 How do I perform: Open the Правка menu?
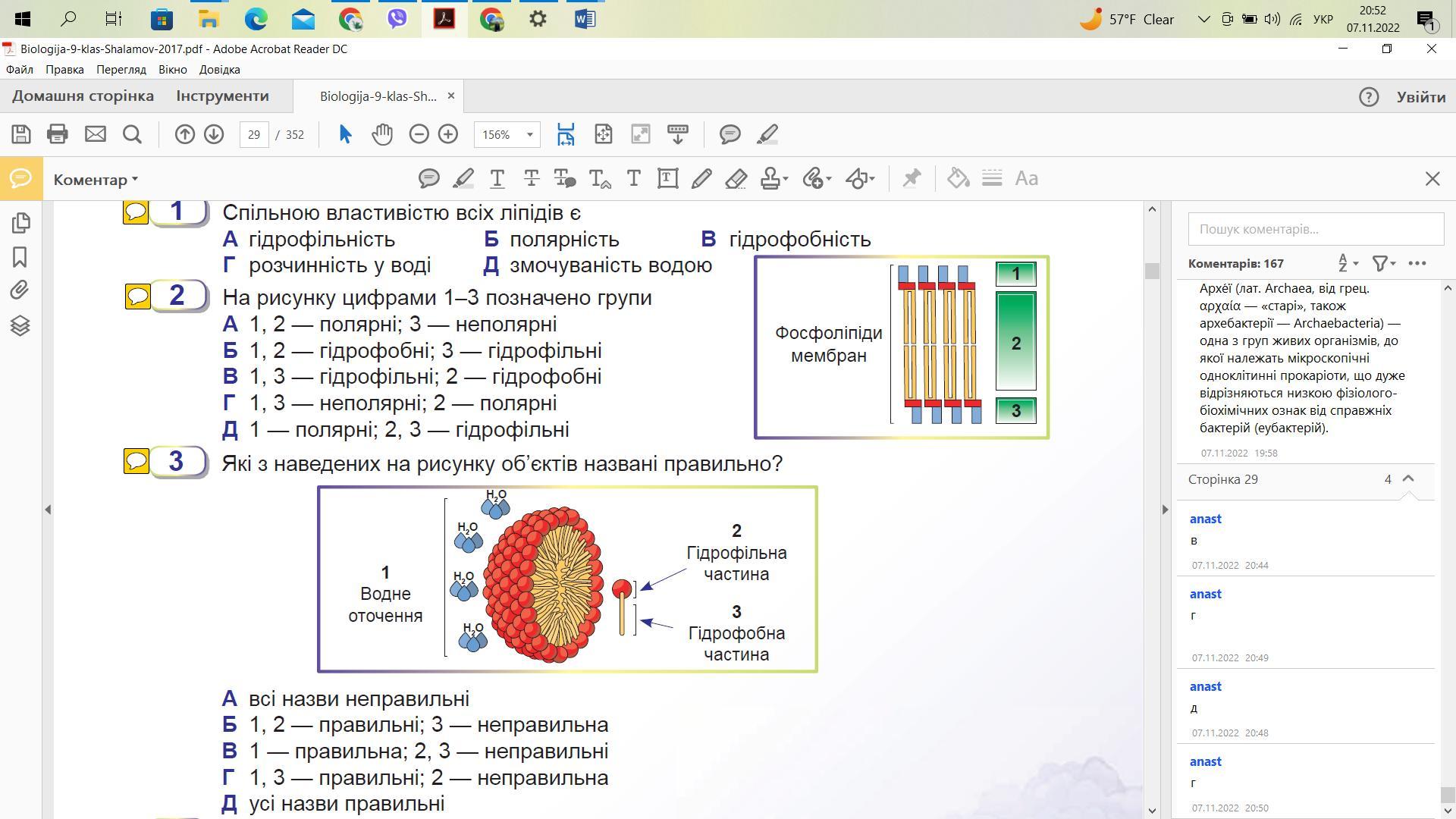(x=64, y=69)
